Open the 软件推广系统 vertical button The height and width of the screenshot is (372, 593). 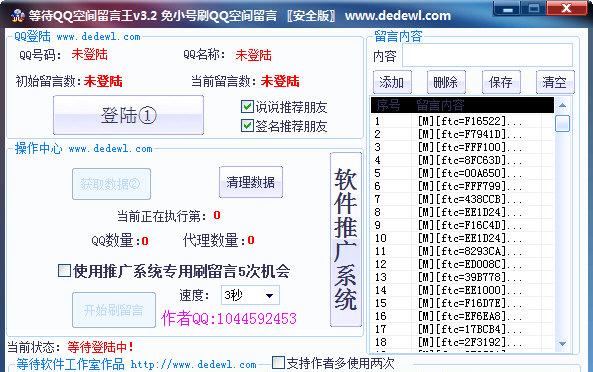pos(346,240)
